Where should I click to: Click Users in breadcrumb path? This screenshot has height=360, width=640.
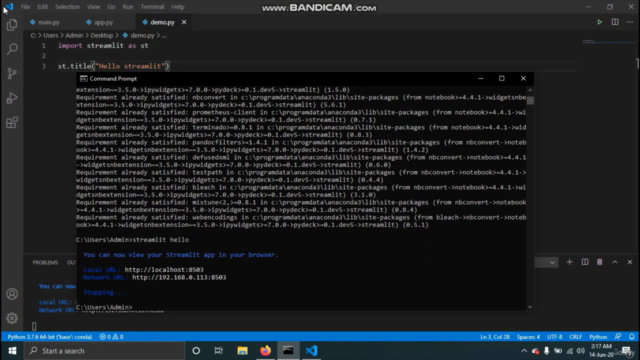coord(51,36)
